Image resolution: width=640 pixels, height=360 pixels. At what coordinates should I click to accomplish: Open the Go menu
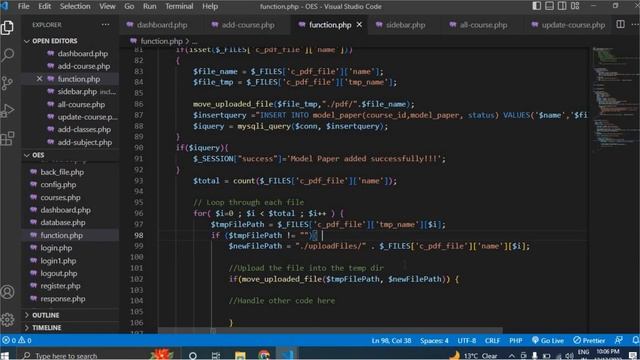click(129, 6)
